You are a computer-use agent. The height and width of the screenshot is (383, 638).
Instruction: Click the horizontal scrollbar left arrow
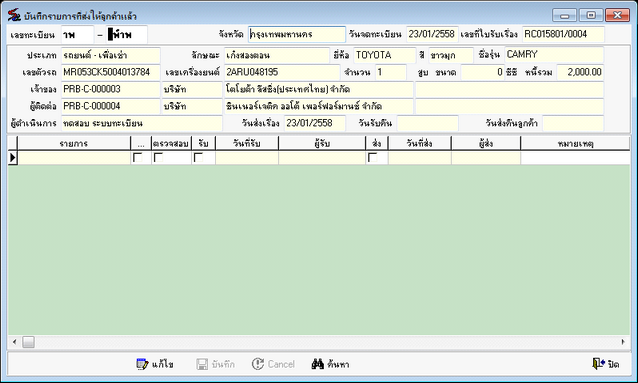(15, 342)
